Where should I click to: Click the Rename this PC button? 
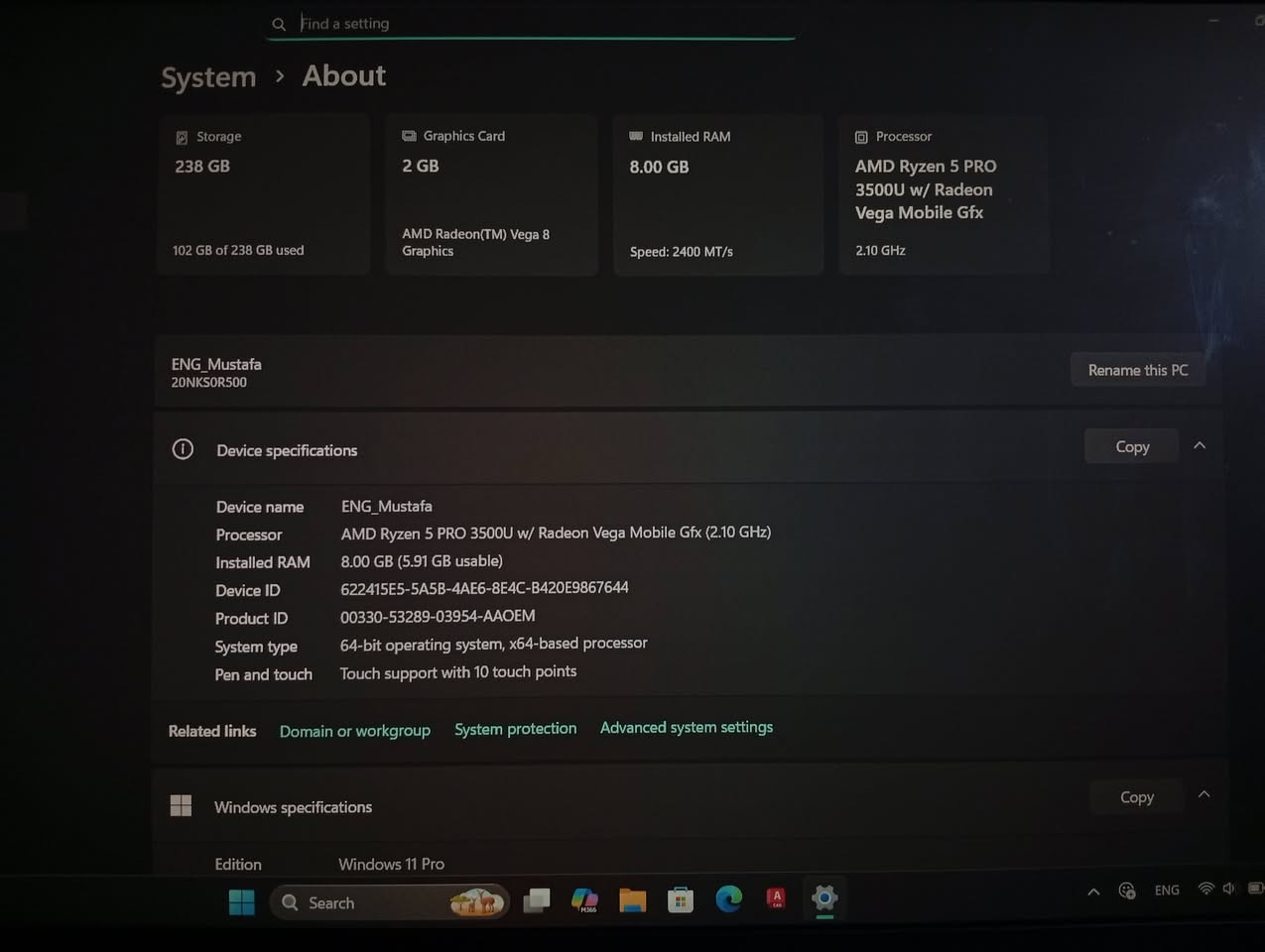pos(1138,369)
